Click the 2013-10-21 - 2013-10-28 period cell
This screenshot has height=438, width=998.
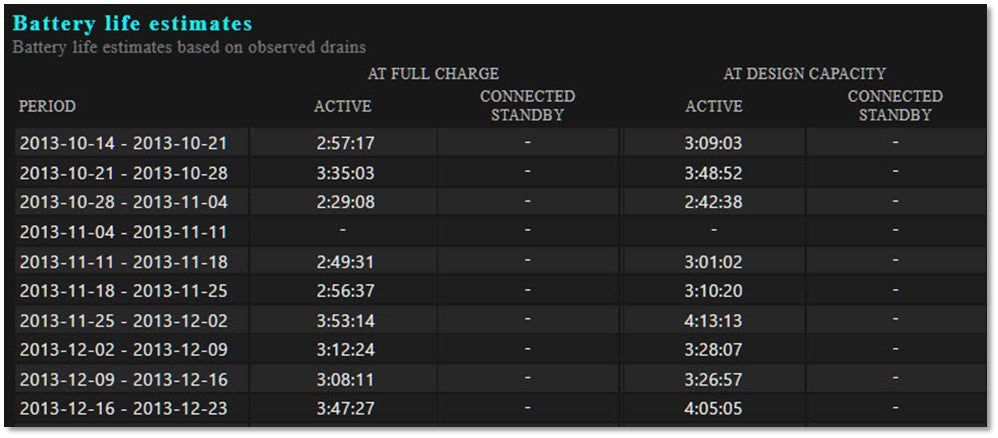pos(123,173)
